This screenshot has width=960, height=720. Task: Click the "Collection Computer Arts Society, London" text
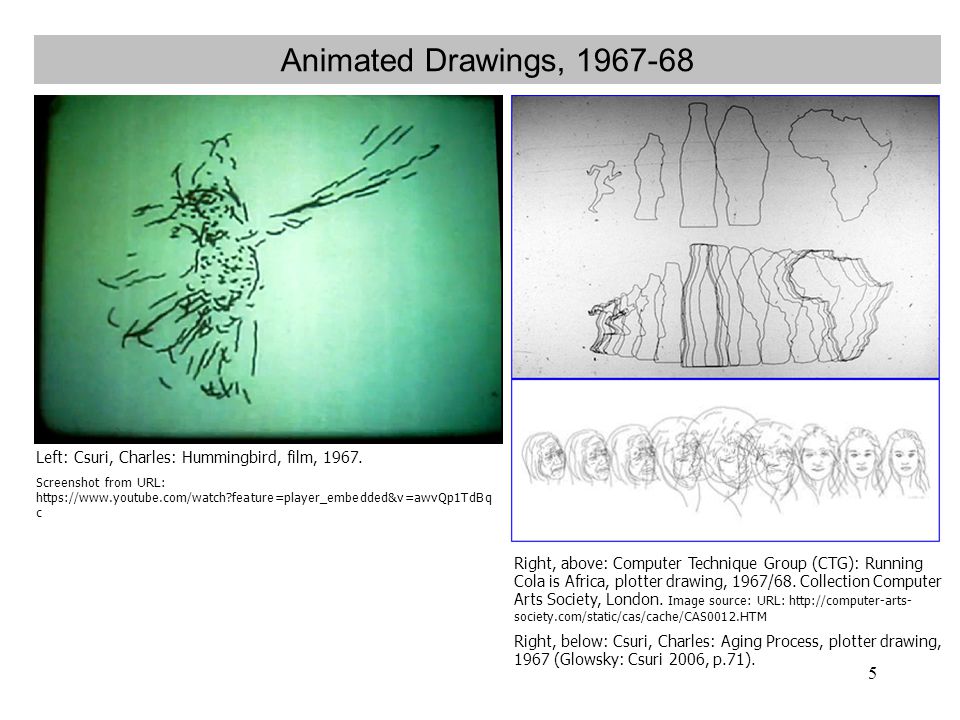click(x=727, y=590)
